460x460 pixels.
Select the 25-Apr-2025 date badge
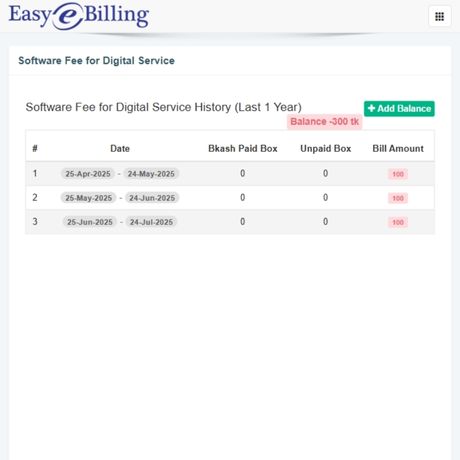pyautogui.click(x=88, y=174)
